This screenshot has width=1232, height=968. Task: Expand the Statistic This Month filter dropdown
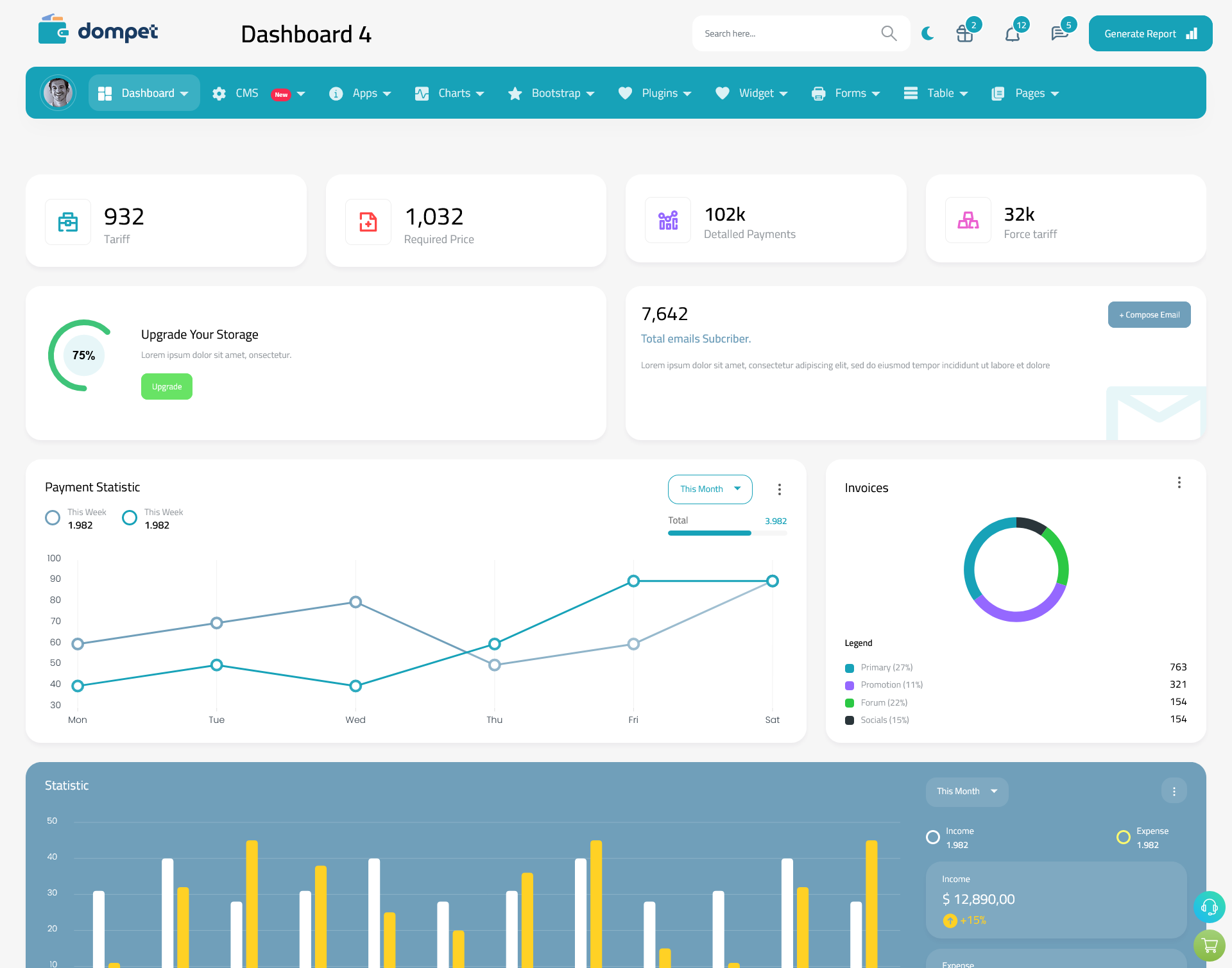coord(965,790)
